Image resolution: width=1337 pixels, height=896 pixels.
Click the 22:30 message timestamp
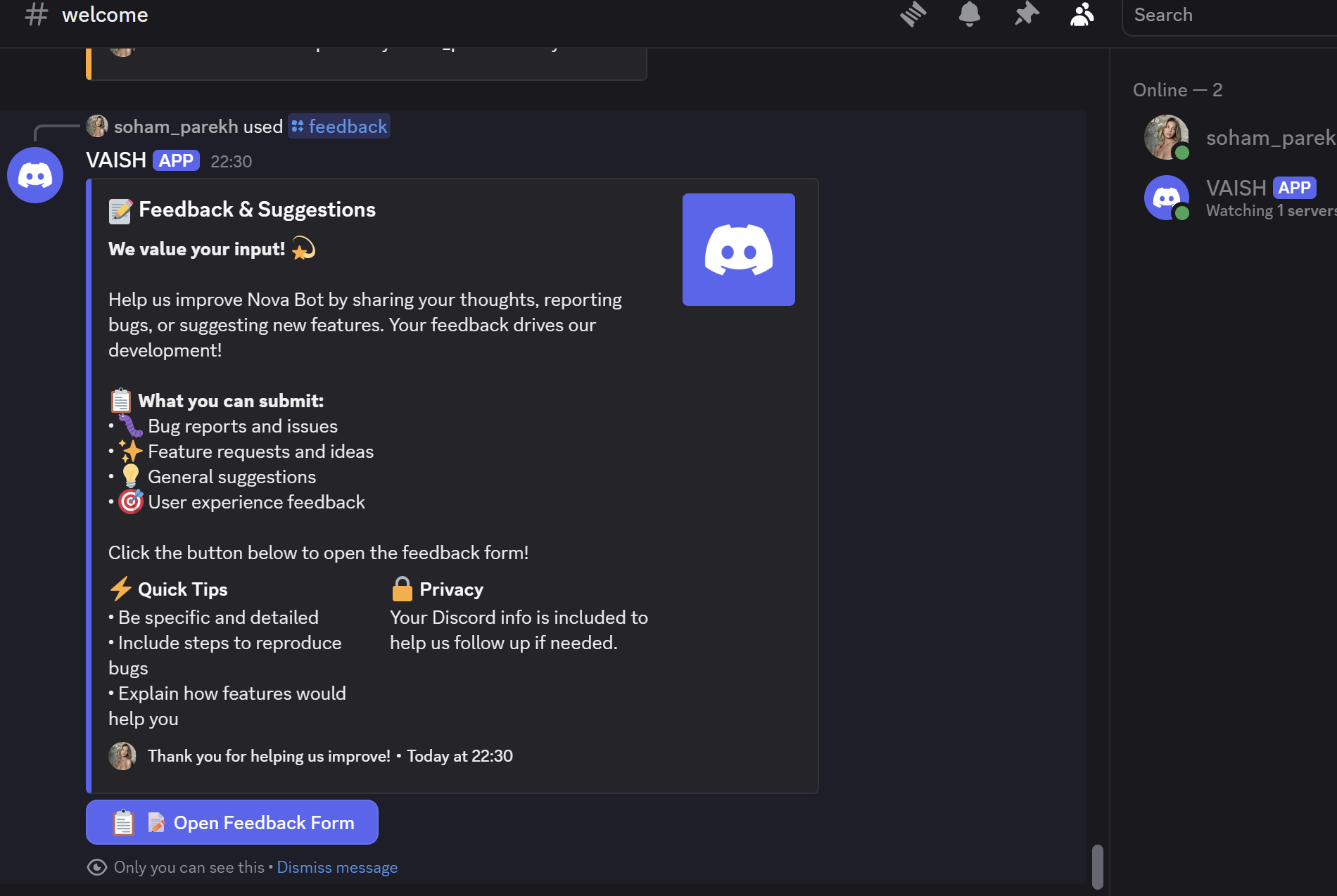point(231,162)
